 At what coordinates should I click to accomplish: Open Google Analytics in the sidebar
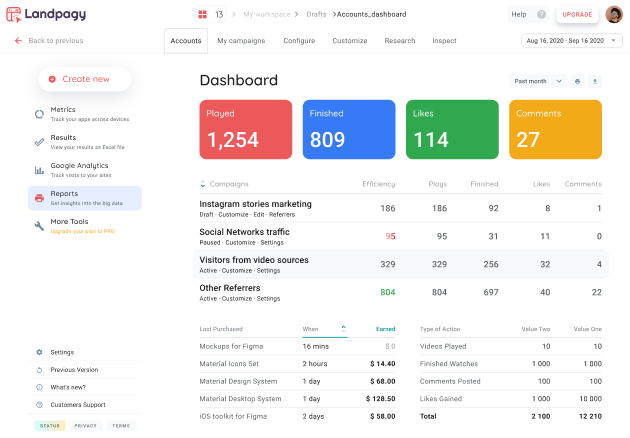pyautogui.click(x=78, y=166)
